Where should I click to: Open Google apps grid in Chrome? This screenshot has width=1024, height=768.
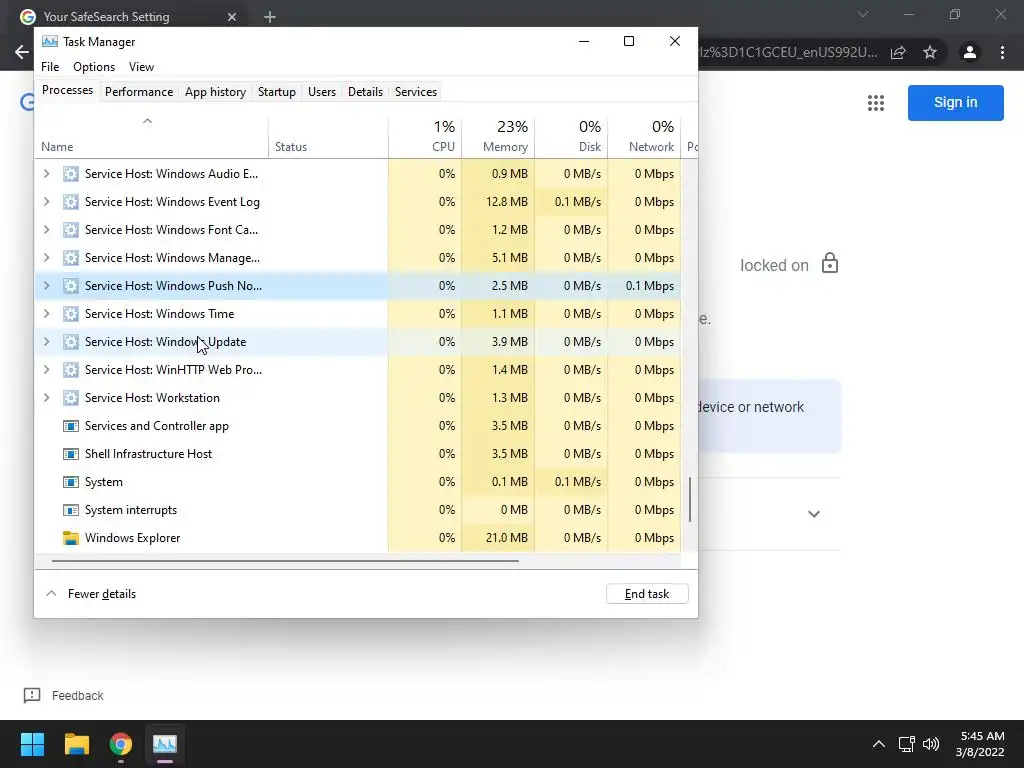(876, 103)
